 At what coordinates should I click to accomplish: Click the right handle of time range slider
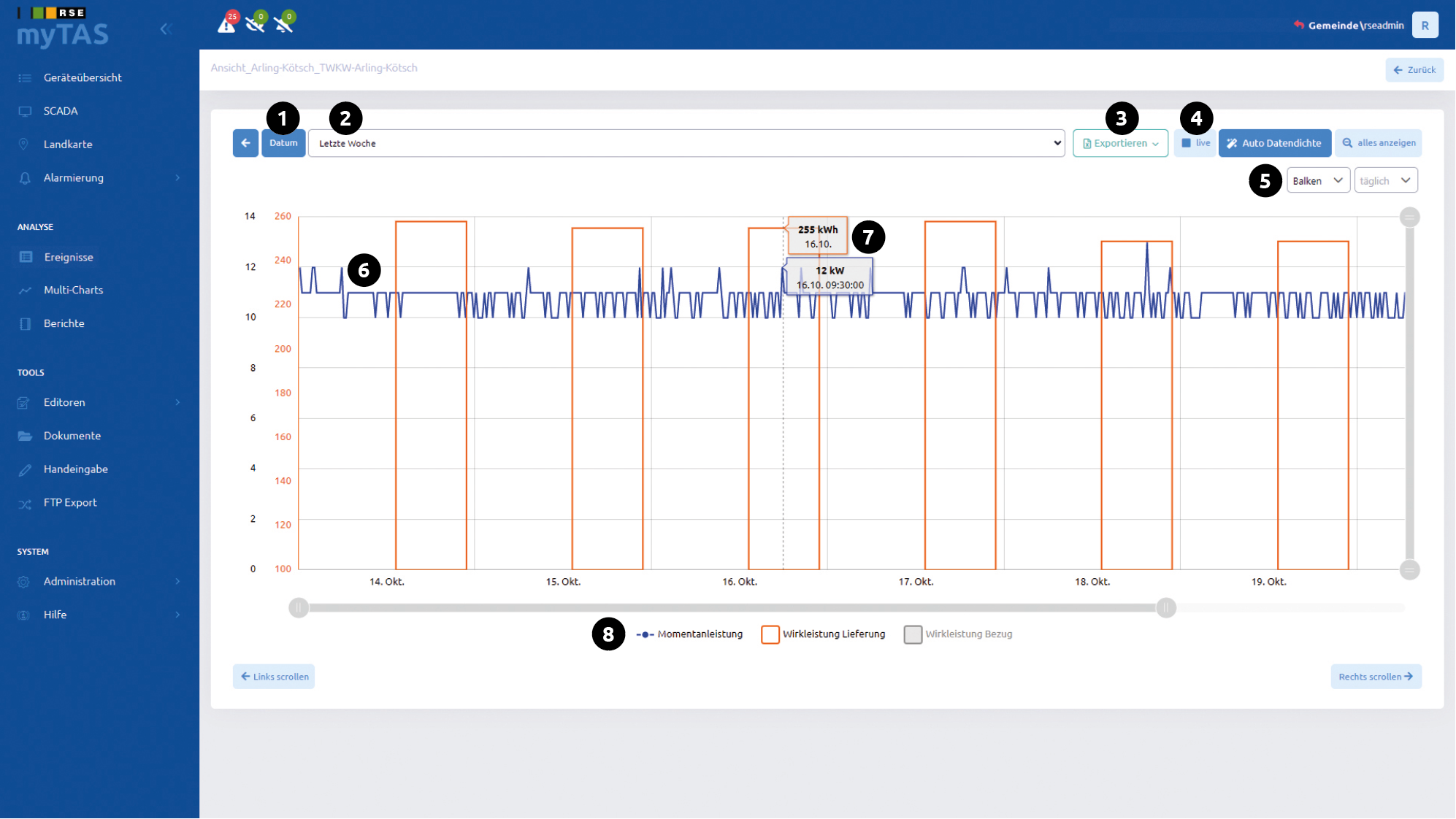pyautogui.click(x=1166, y=607)
